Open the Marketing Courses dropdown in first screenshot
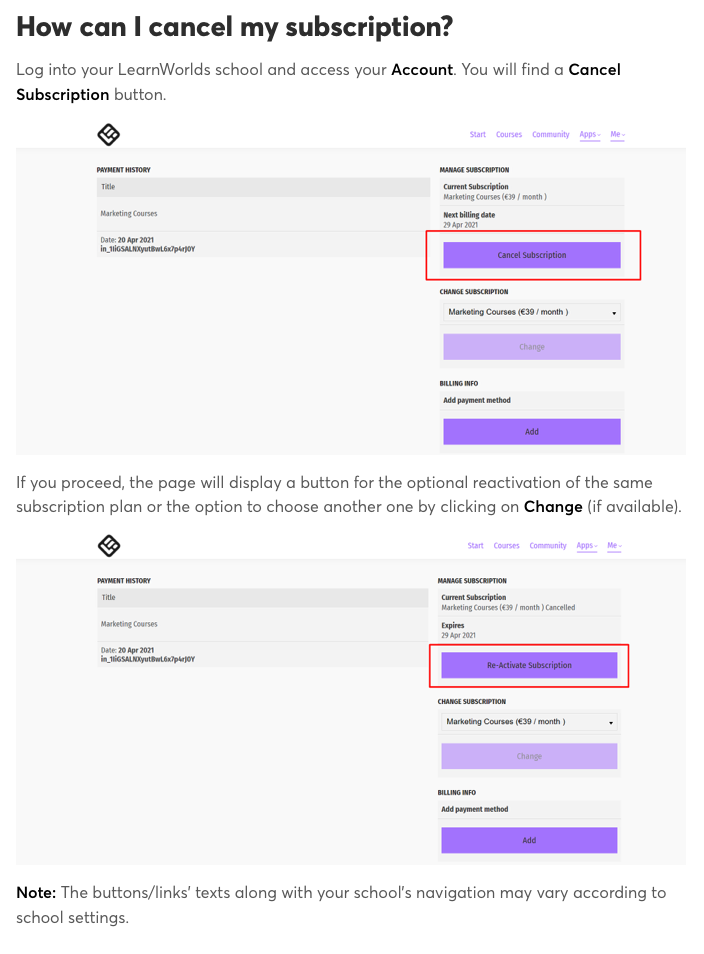This screenshot has width=704, height=954. click(532, 312)
